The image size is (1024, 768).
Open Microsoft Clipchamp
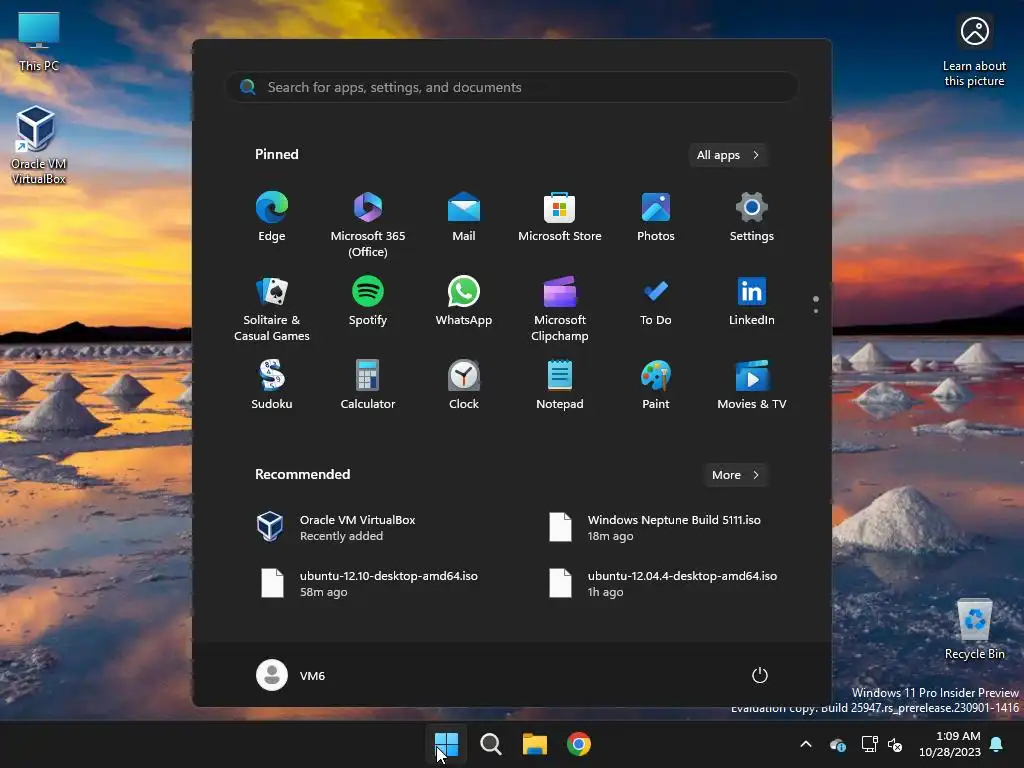560,307
